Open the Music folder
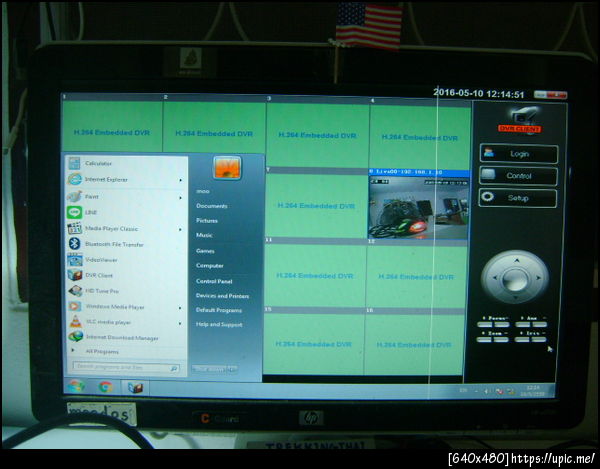Viewport: 600px width, 469px height. pos(204,235)
